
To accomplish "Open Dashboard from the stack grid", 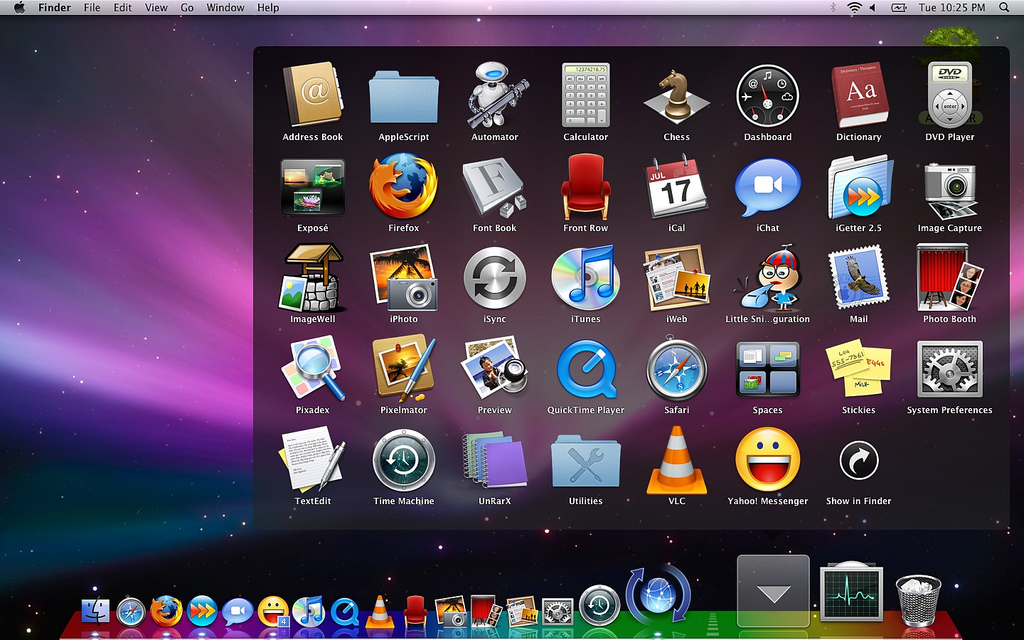I will click(767, 95).
